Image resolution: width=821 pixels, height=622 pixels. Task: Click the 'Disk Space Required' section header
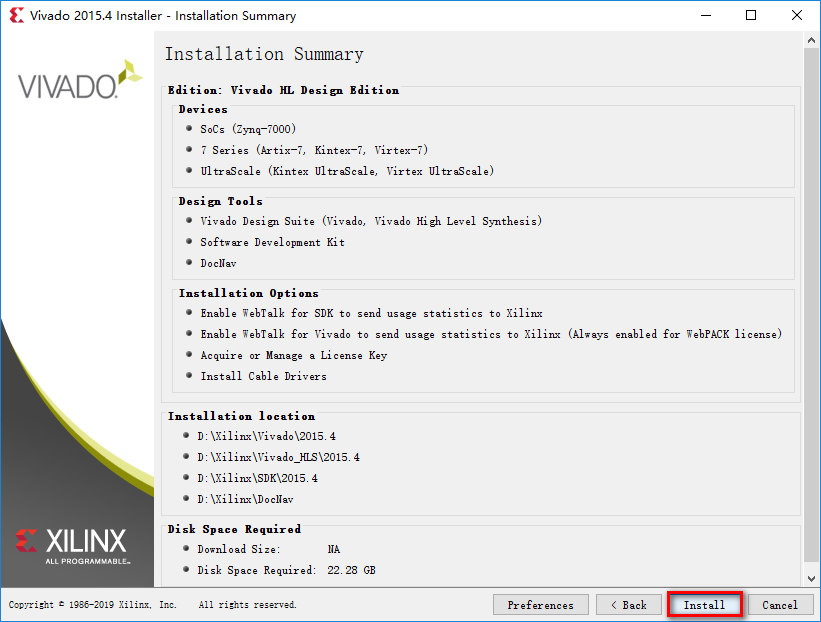234,529
